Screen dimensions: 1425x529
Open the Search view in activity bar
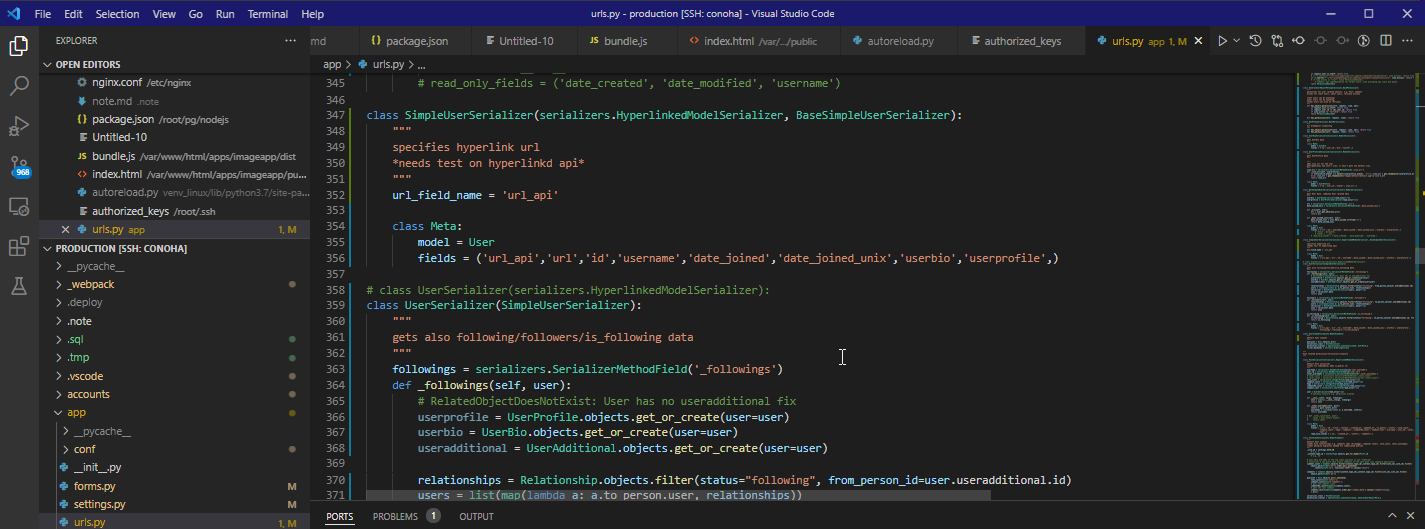[18, 86]
